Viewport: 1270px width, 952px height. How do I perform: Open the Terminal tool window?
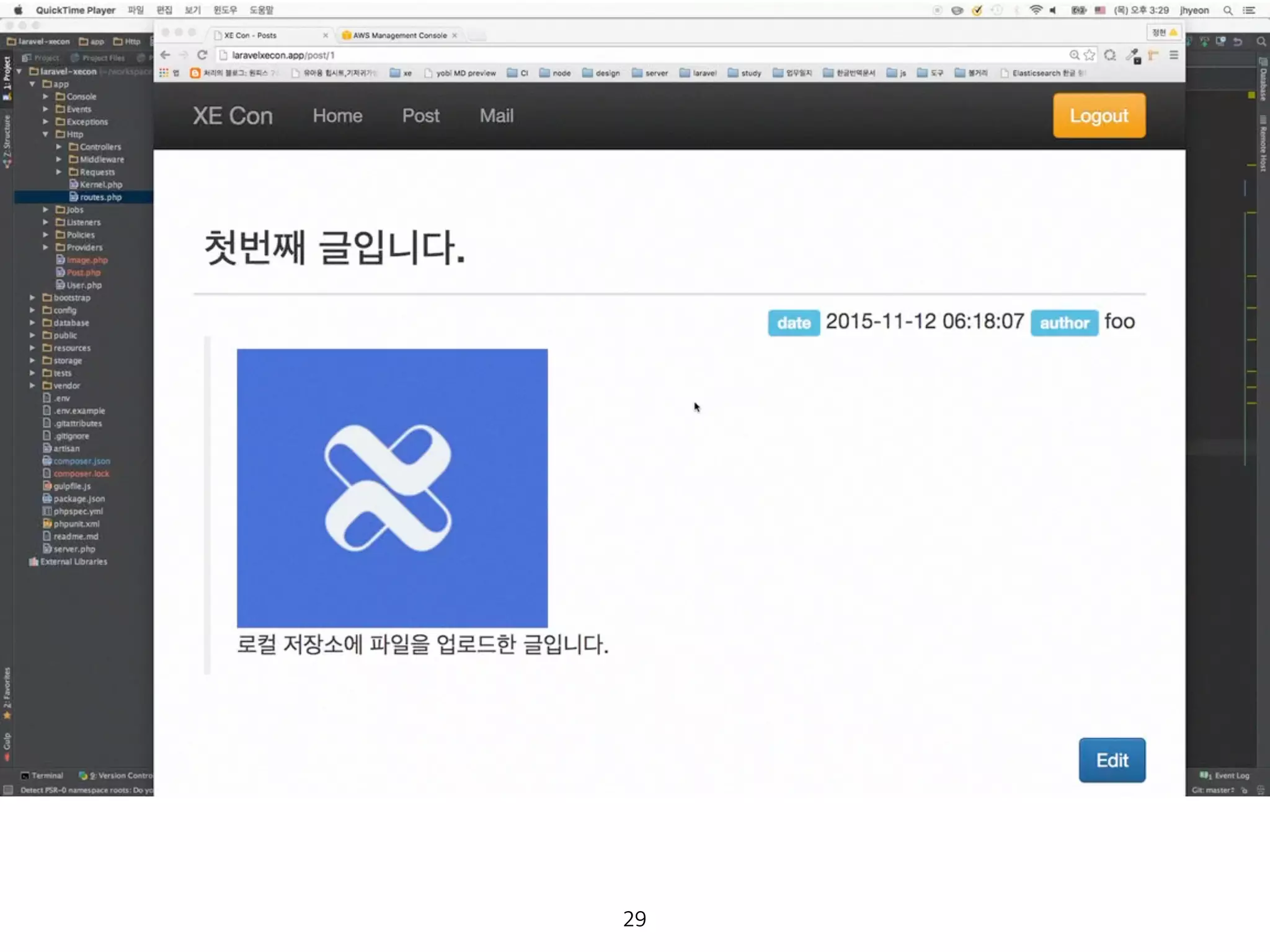coord(42,775)
